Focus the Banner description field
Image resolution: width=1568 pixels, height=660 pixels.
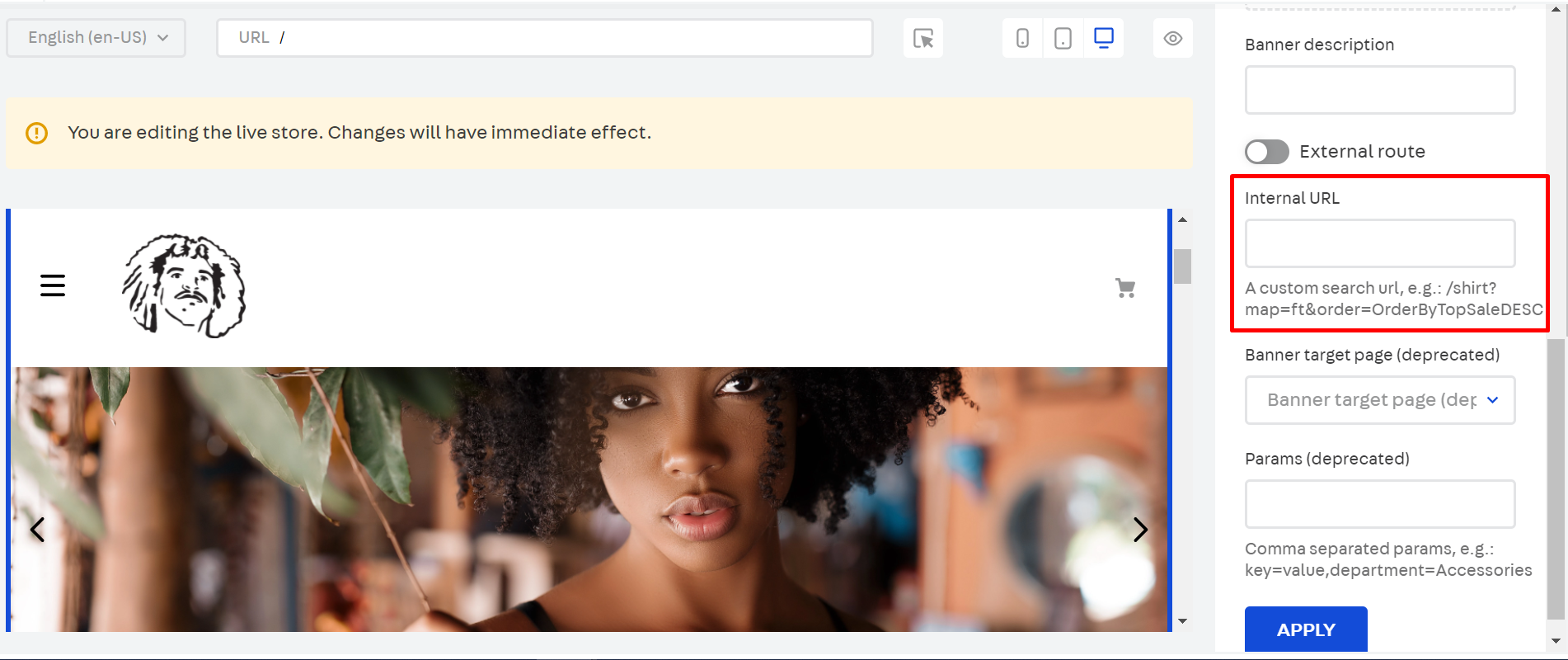pyautogui.click(x=1379, y=90)
